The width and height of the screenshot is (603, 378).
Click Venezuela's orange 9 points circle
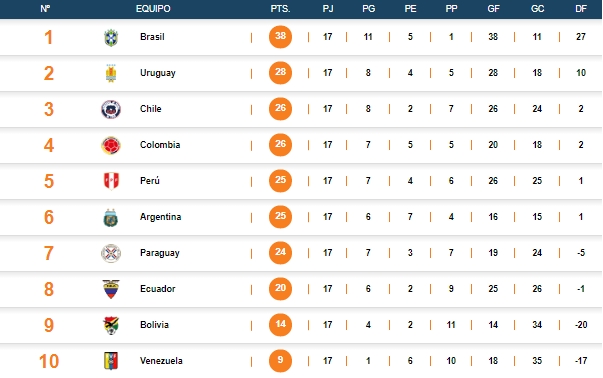(280, 361)
